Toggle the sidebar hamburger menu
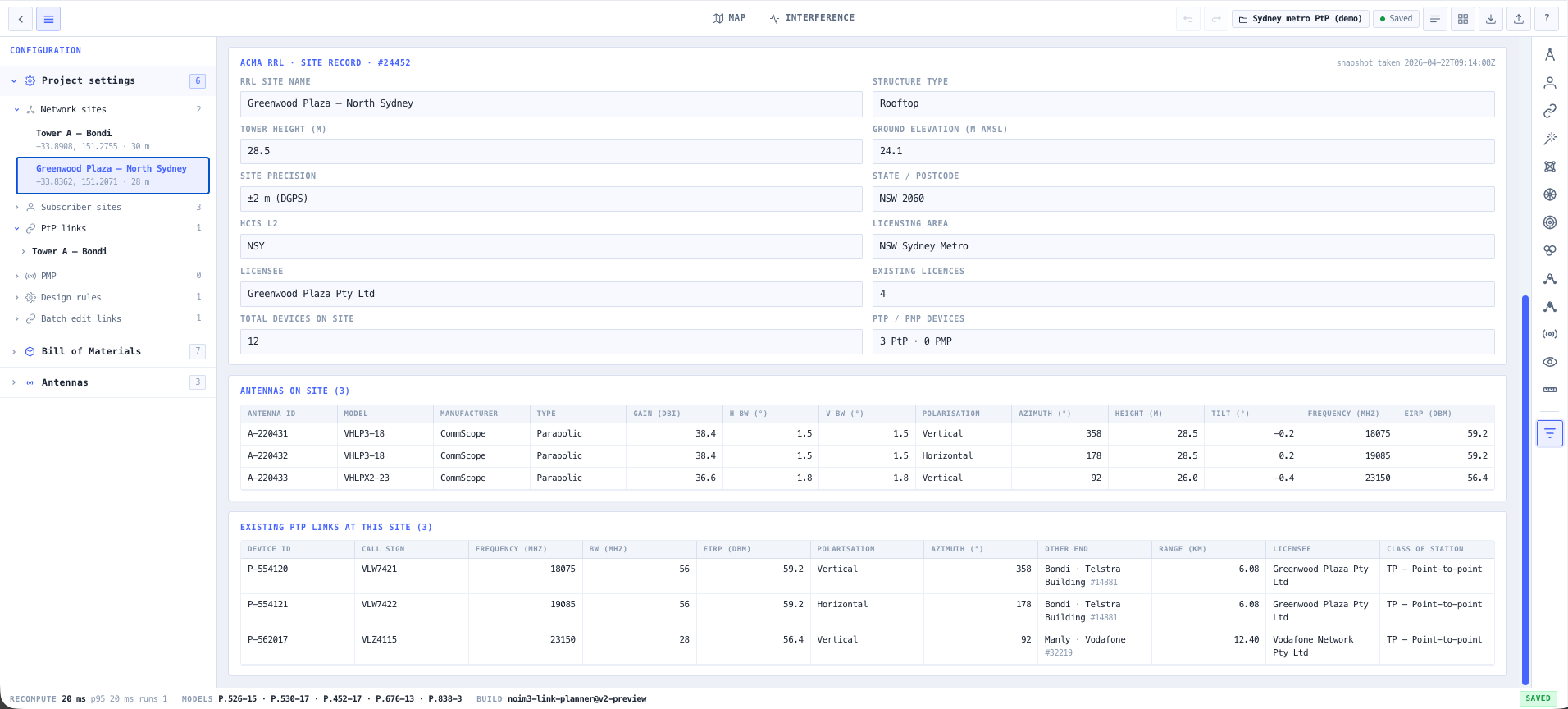 coord(48,19)
